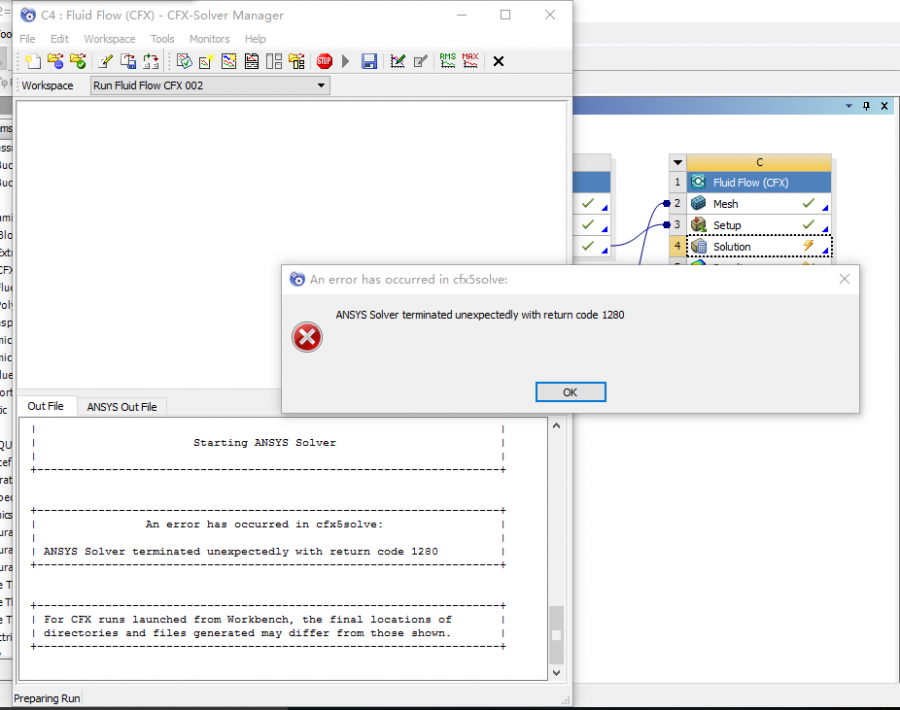Click the 'Starting ANSYS Solver' line in output

coord(265,443)
